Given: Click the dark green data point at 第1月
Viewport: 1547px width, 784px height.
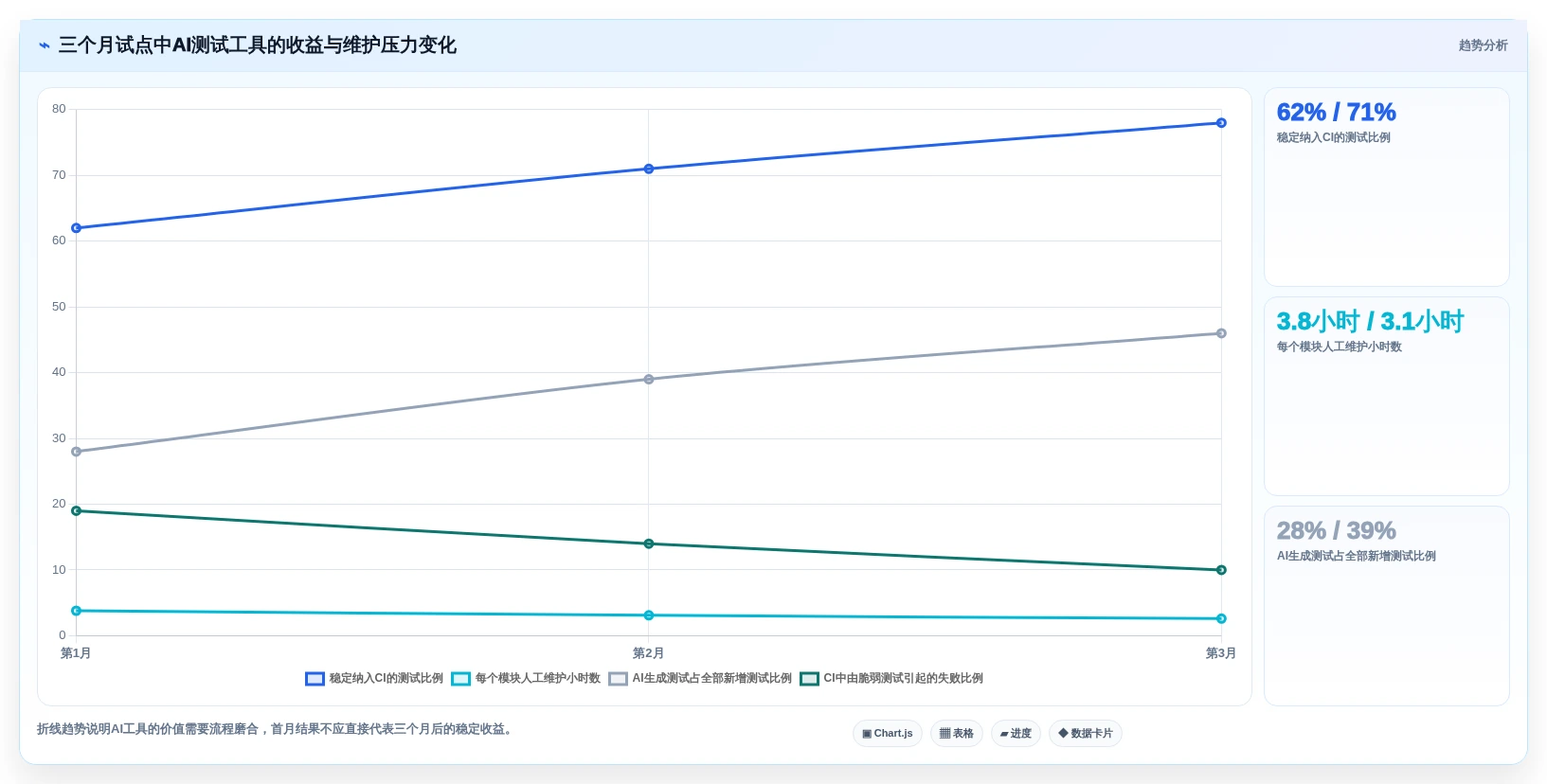Looking at the screenshot, I should pyautogui.click(x=77, y=511).
